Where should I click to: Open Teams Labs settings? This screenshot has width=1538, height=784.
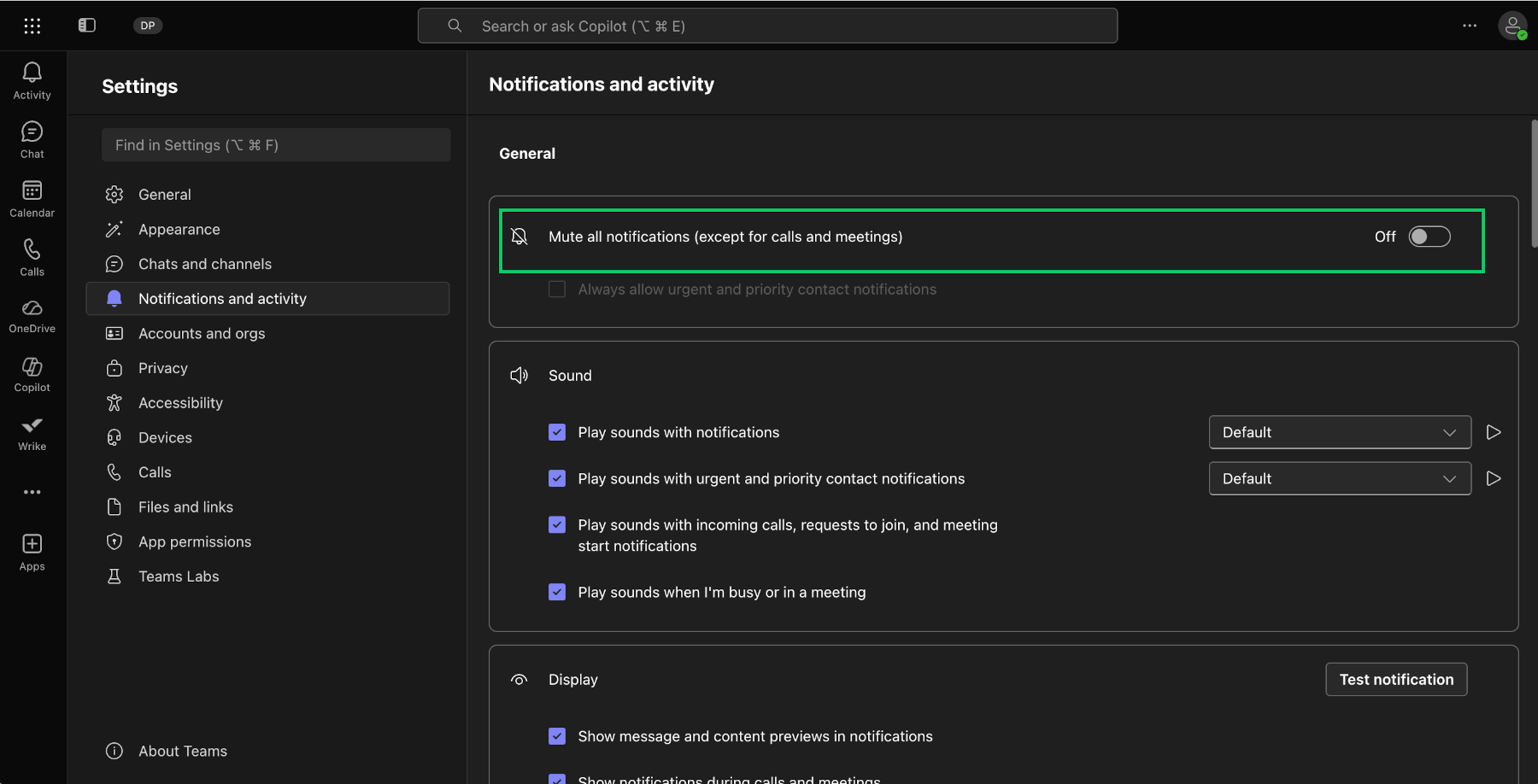pyautogui.click(x=267, y=576)
